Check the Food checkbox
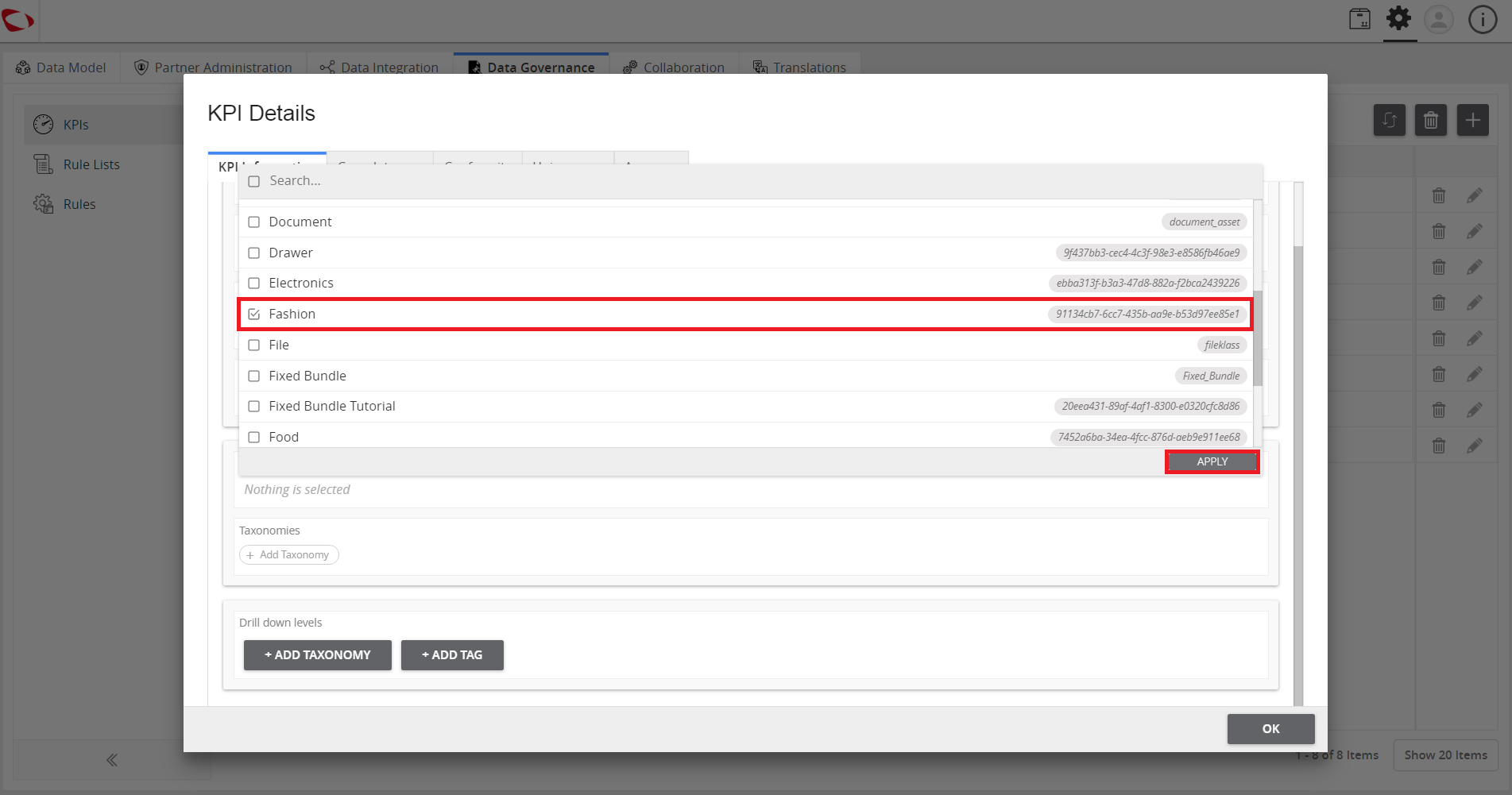The width and height of the screenshot is (1512, 795). click(x=254, y=437)
